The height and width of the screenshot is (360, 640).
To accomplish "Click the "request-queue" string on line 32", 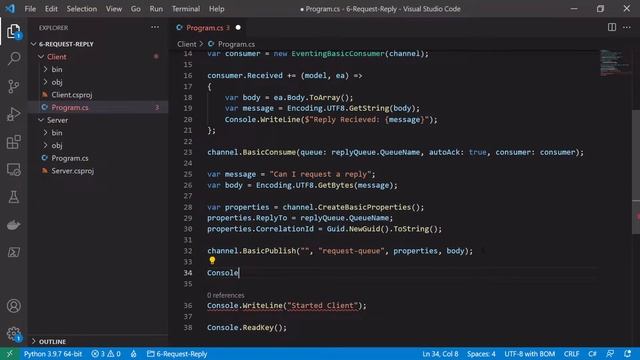I will point(351,251).
